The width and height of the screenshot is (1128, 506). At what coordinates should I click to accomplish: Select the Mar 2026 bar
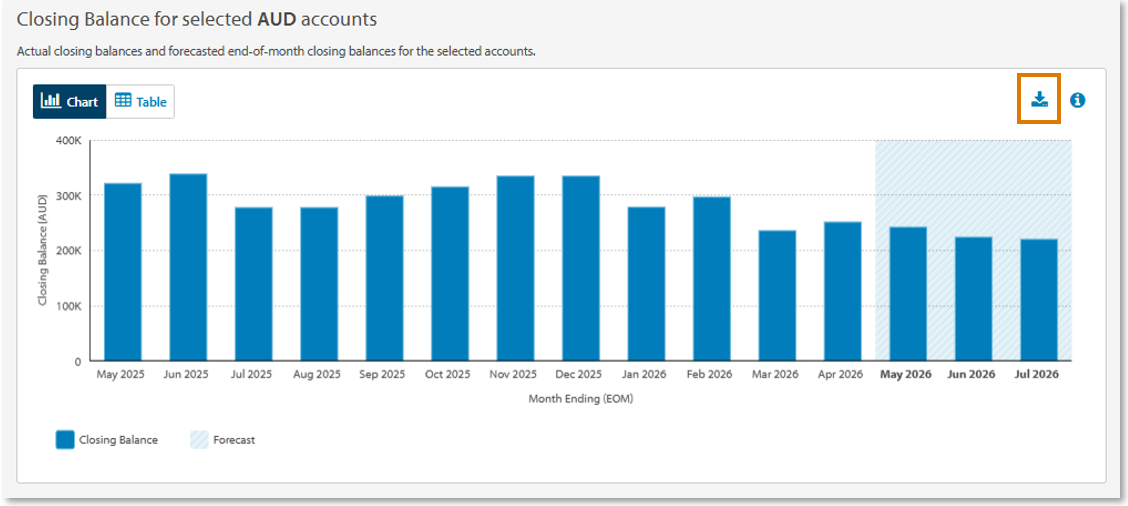coord(778,295)
